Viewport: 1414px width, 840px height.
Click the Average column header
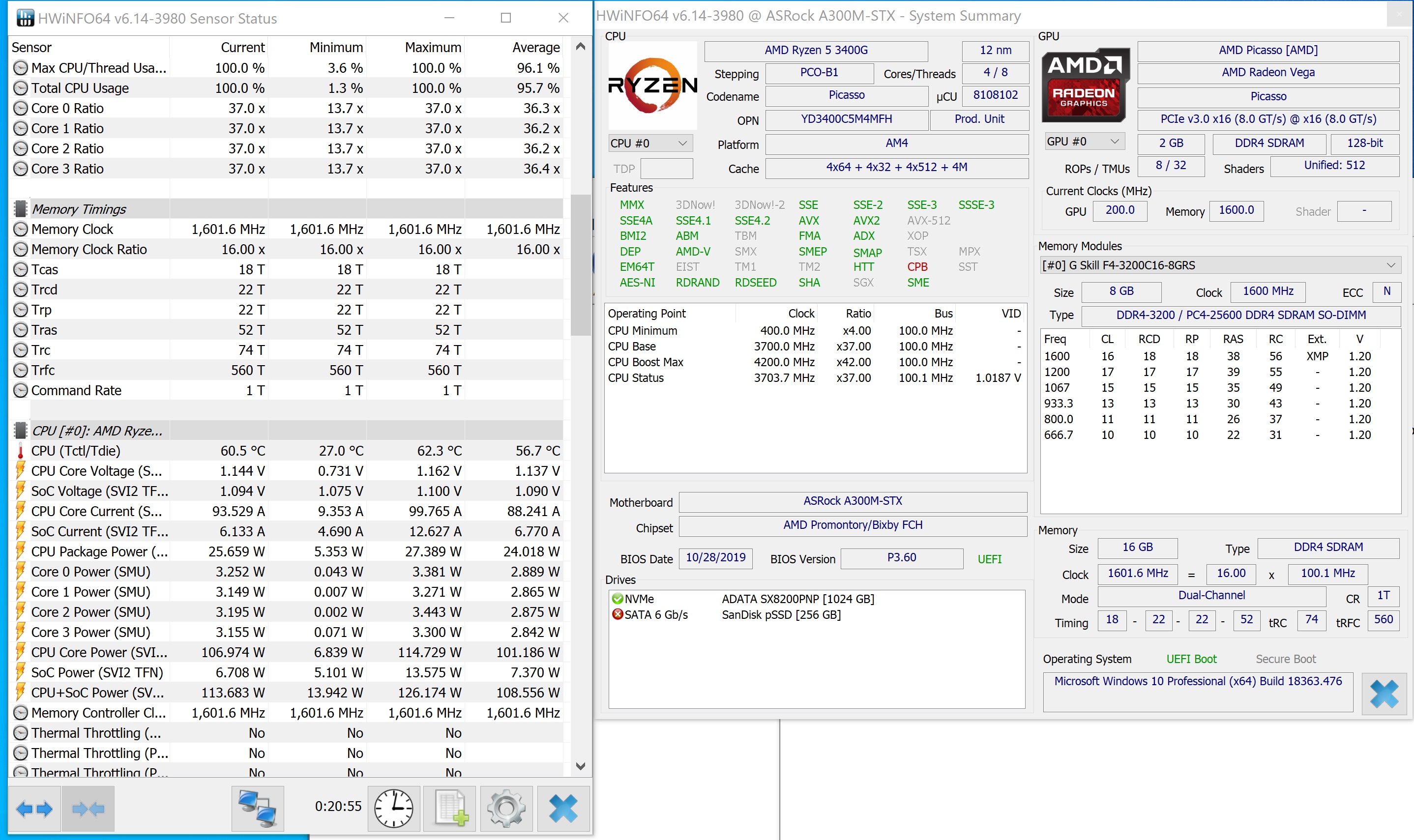[x=535, y=48]
